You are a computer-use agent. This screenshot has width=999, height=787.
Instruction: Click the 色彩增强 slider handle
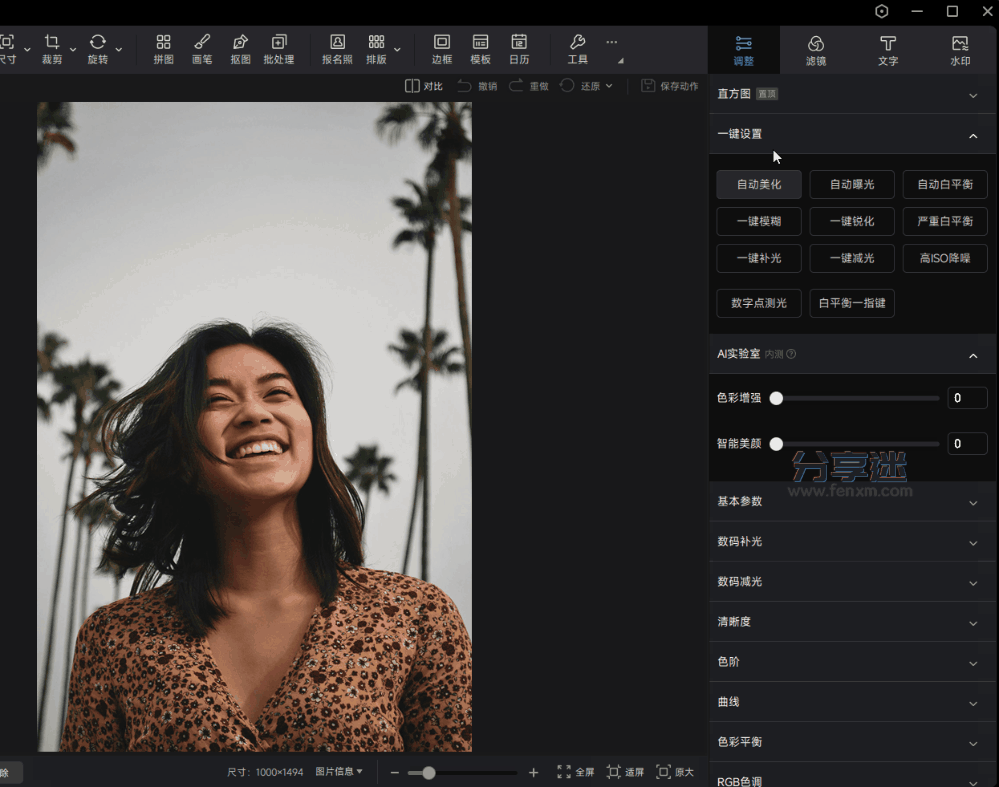pyautogui.click(x=776, y=398)
